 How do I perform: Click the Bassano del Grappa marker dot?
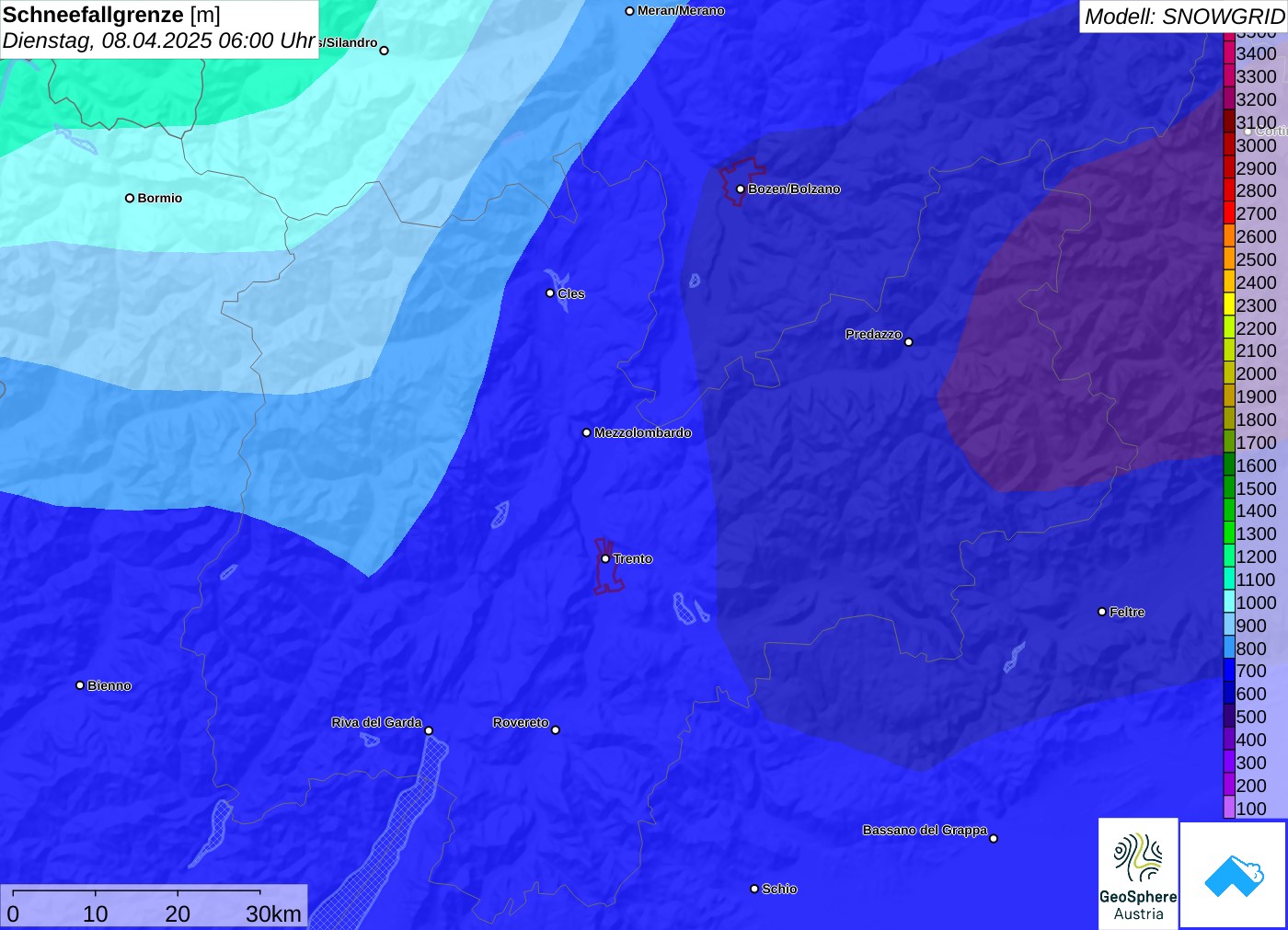click(994, 838)
